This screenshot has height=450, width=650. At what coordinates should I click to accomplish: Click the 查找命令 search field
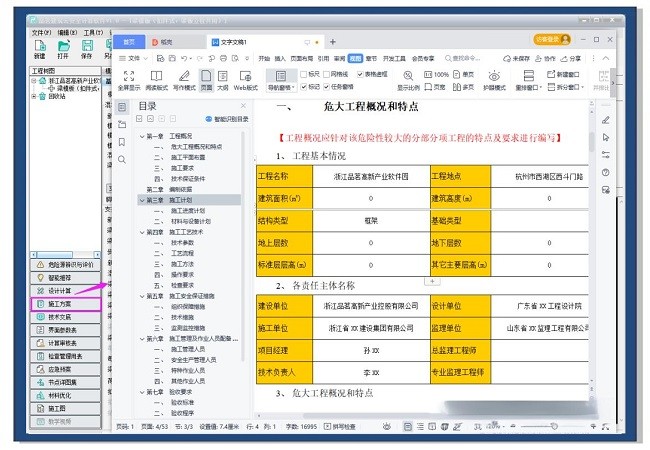(463, 58)
